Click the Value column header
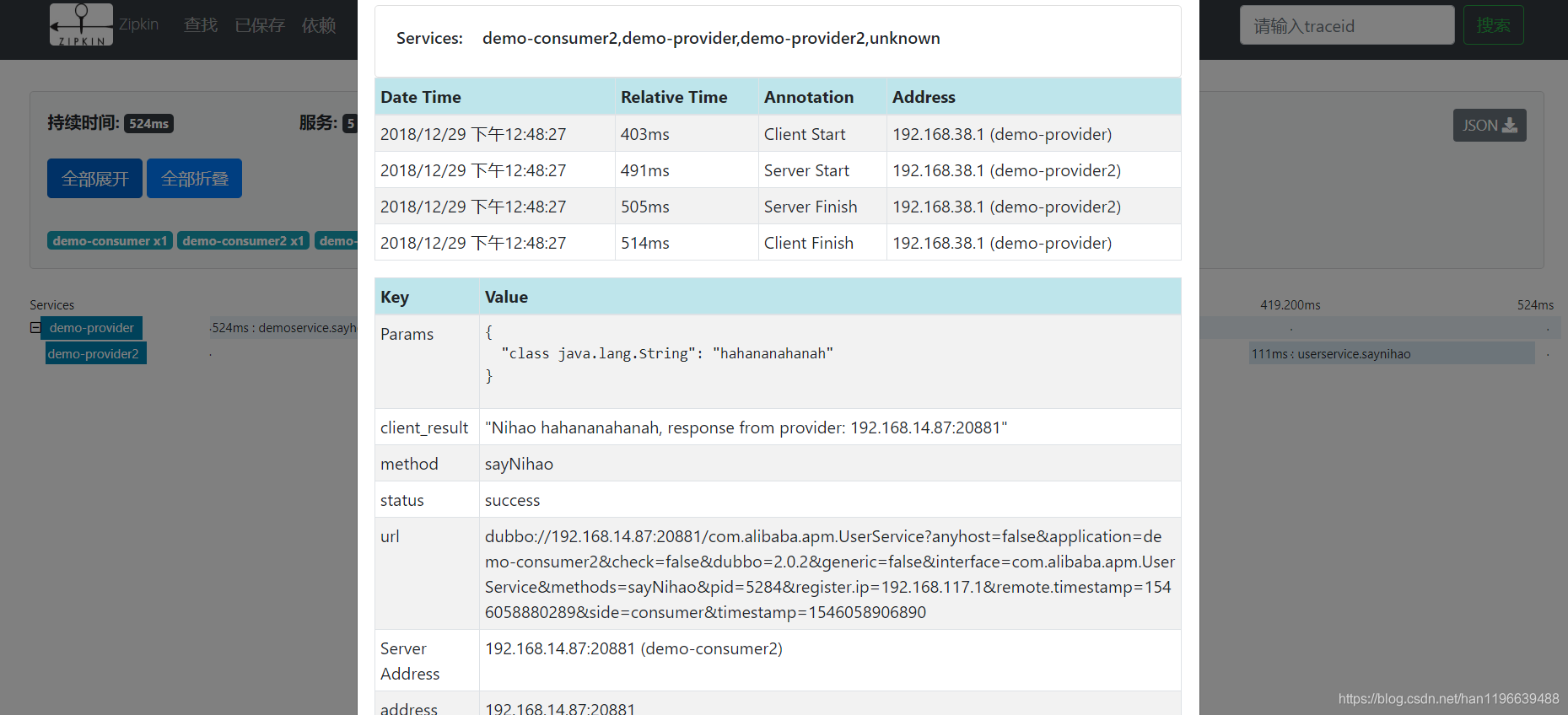1568x715 pixels. [830, 297]
